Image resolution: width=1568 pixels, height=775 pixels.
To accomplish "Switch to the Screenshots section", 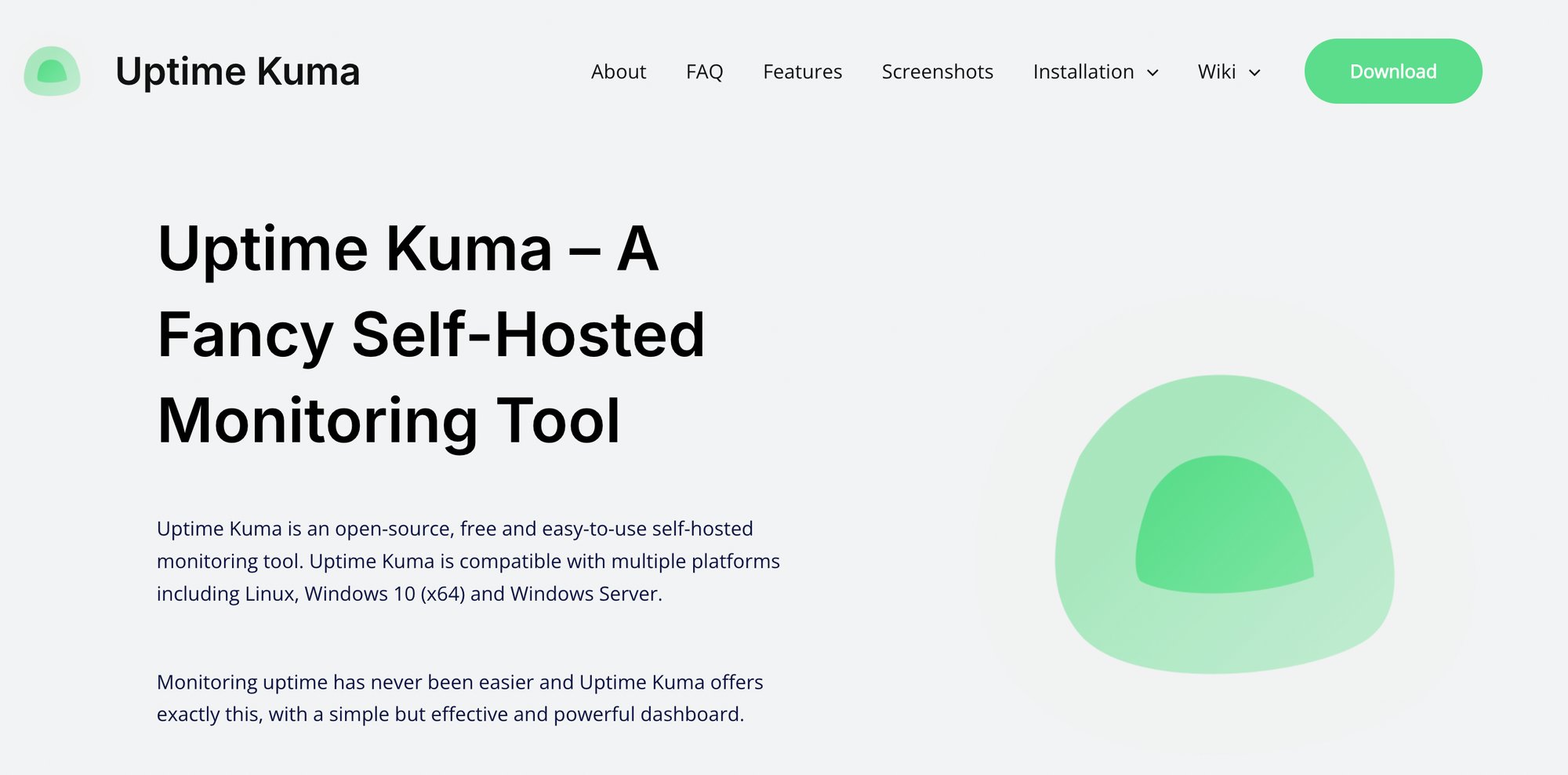I will click(x=938, y=71).
